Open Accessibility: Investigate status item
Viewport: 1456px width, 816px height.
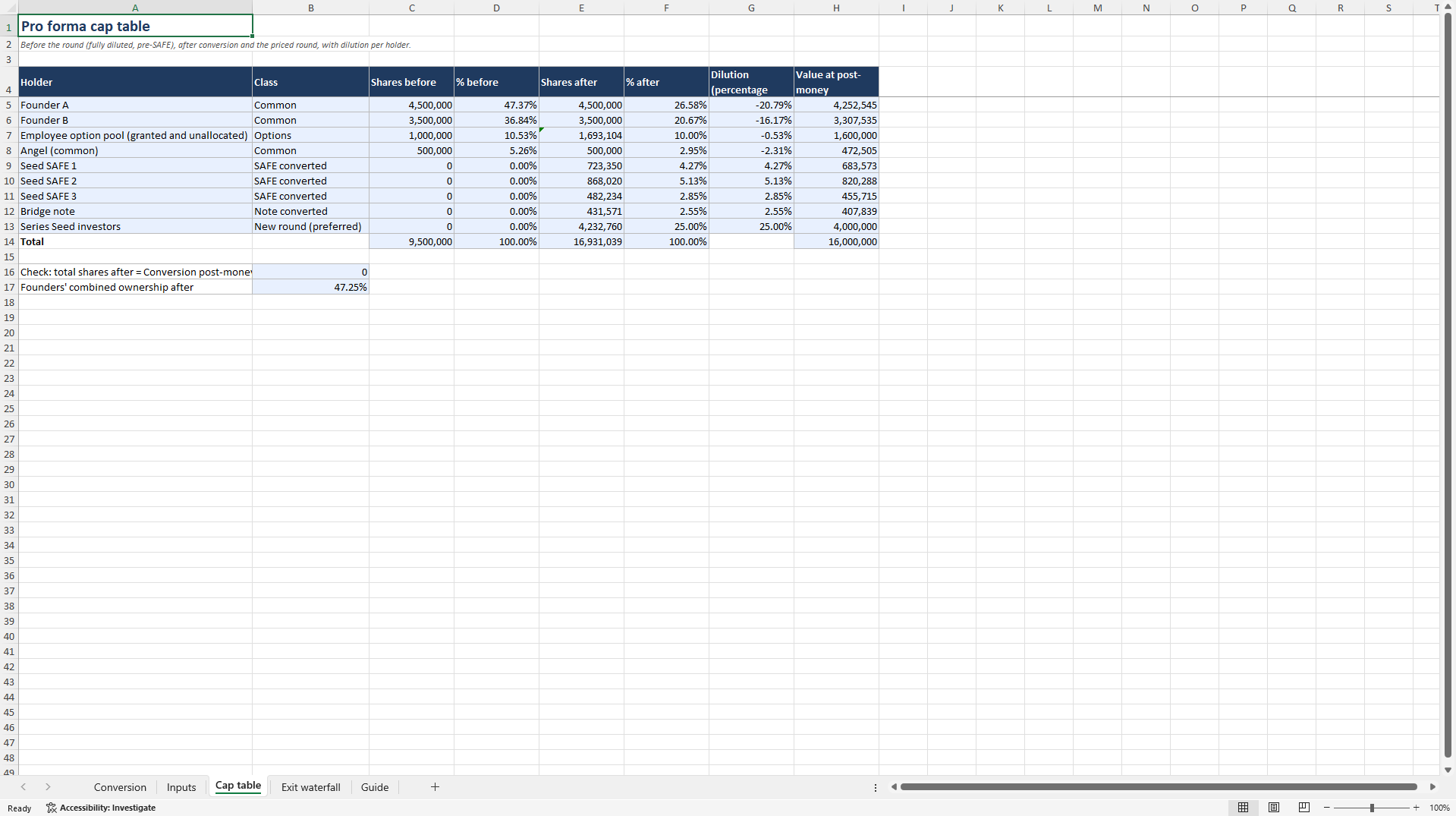pos(101,808)
